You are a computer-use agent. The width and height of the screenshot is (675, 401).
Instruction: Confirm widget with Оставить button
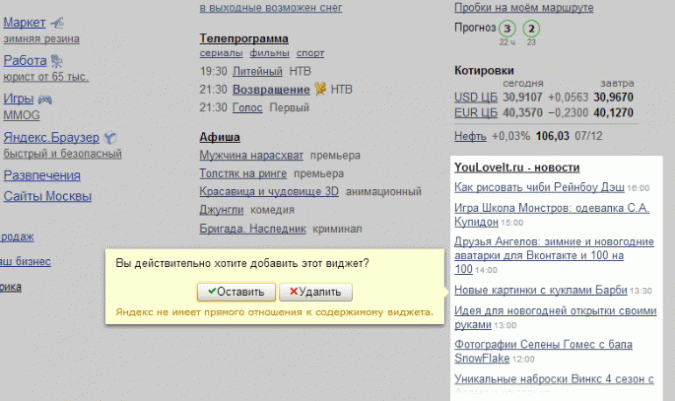point(236,292)
